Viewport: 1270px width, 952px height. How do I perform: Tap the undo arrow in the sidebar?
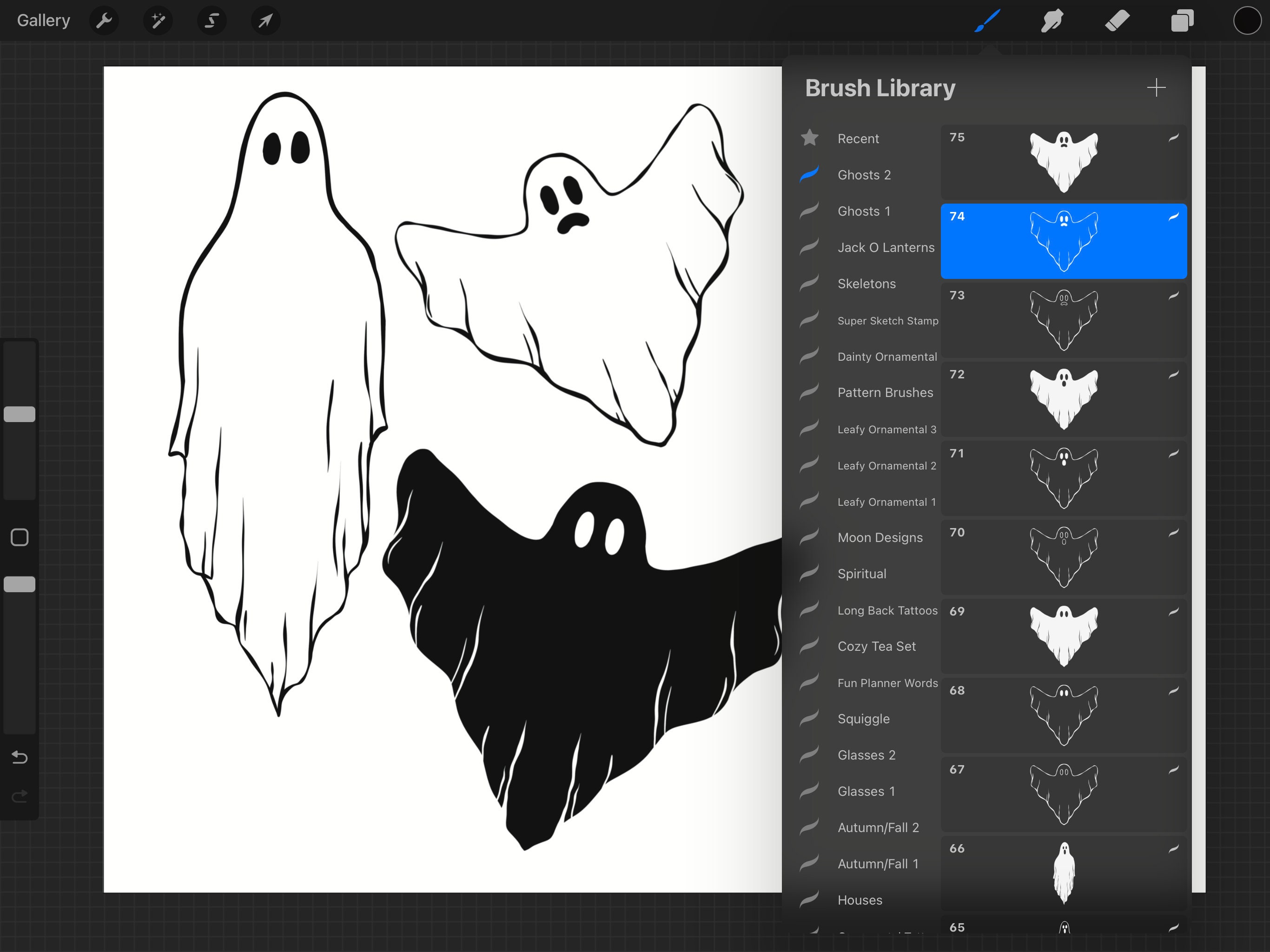pos(20,757)
